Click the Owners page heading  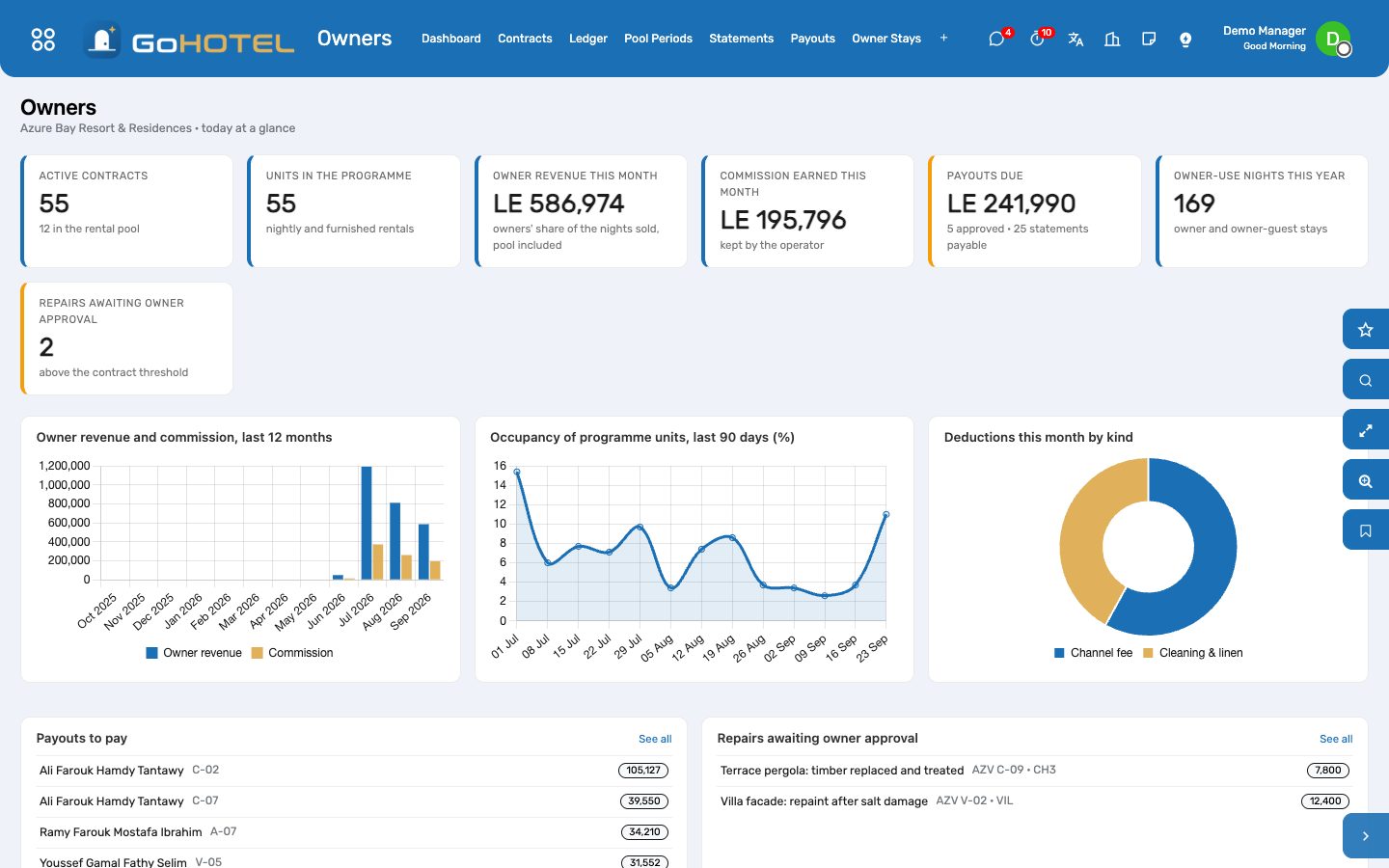click(59, 107)
